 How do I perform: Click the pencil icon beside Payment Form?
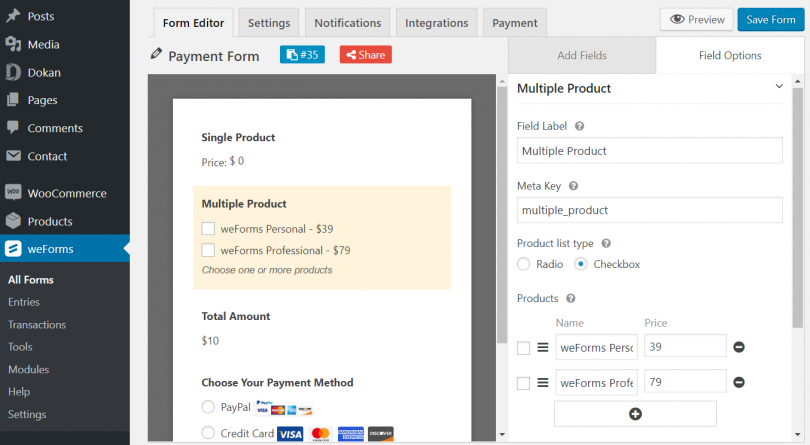156,54
